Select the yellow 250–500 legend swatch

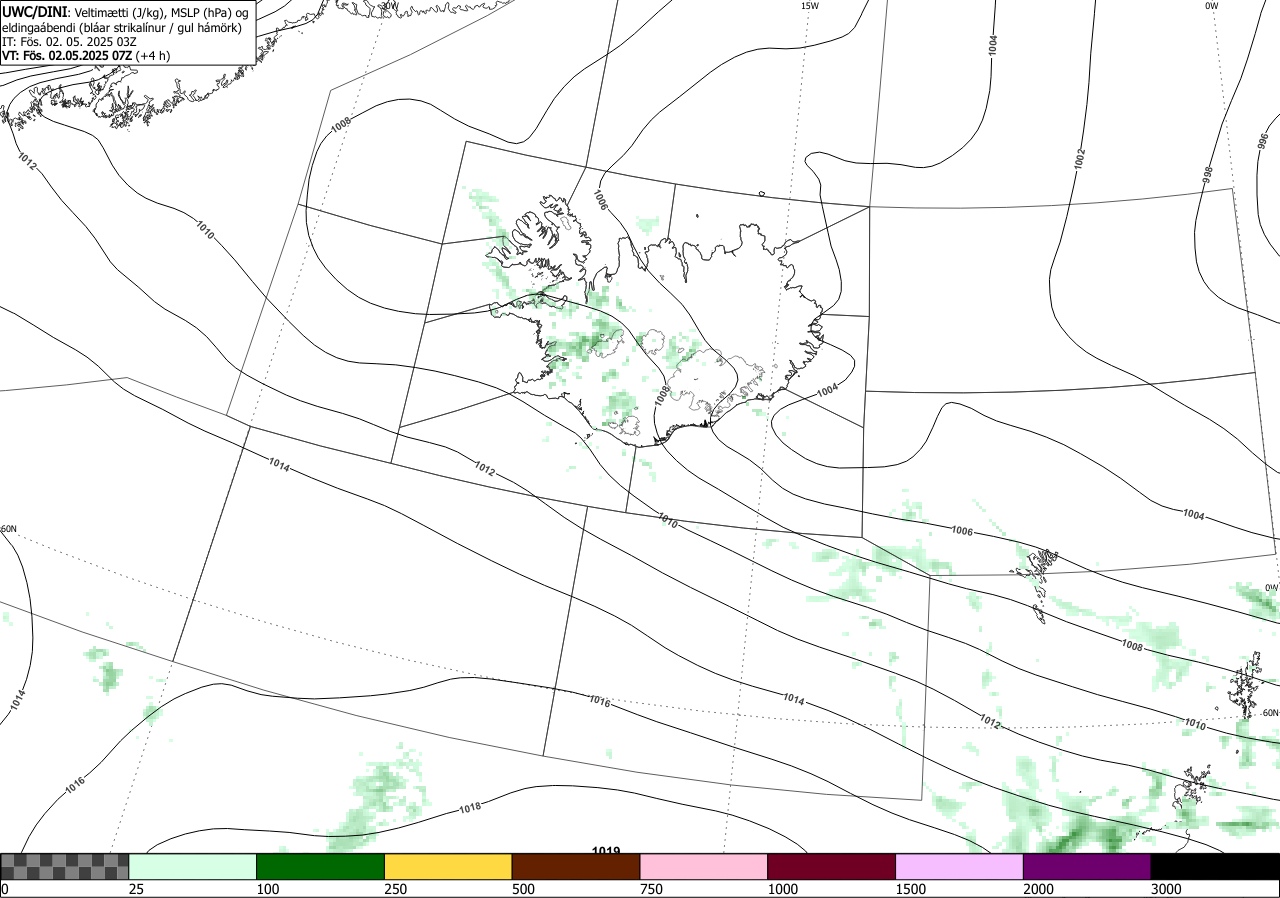click(448, 866)
